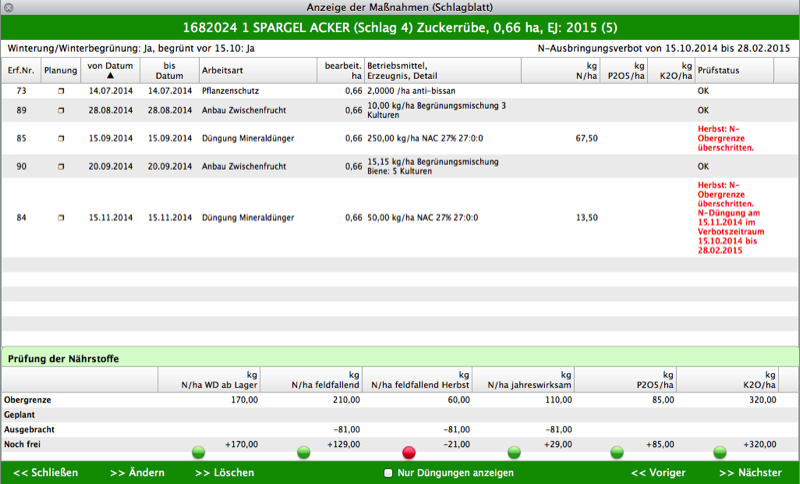The image size is (800, 484).
Task: Click the green Schlag 4 Zuckerrübe title bar
Action: (x=400, y=28)
